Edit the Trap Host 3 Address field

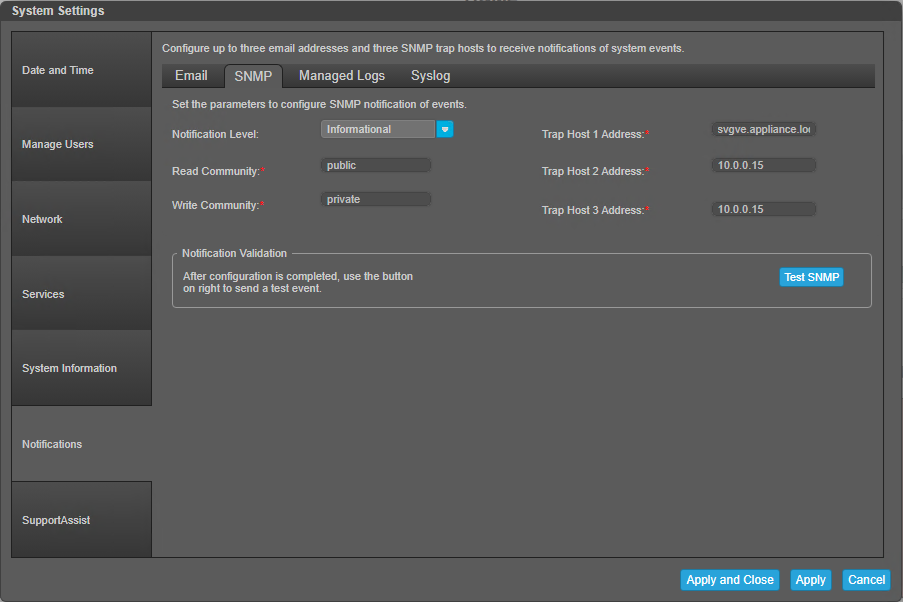[x=765, y=209]
